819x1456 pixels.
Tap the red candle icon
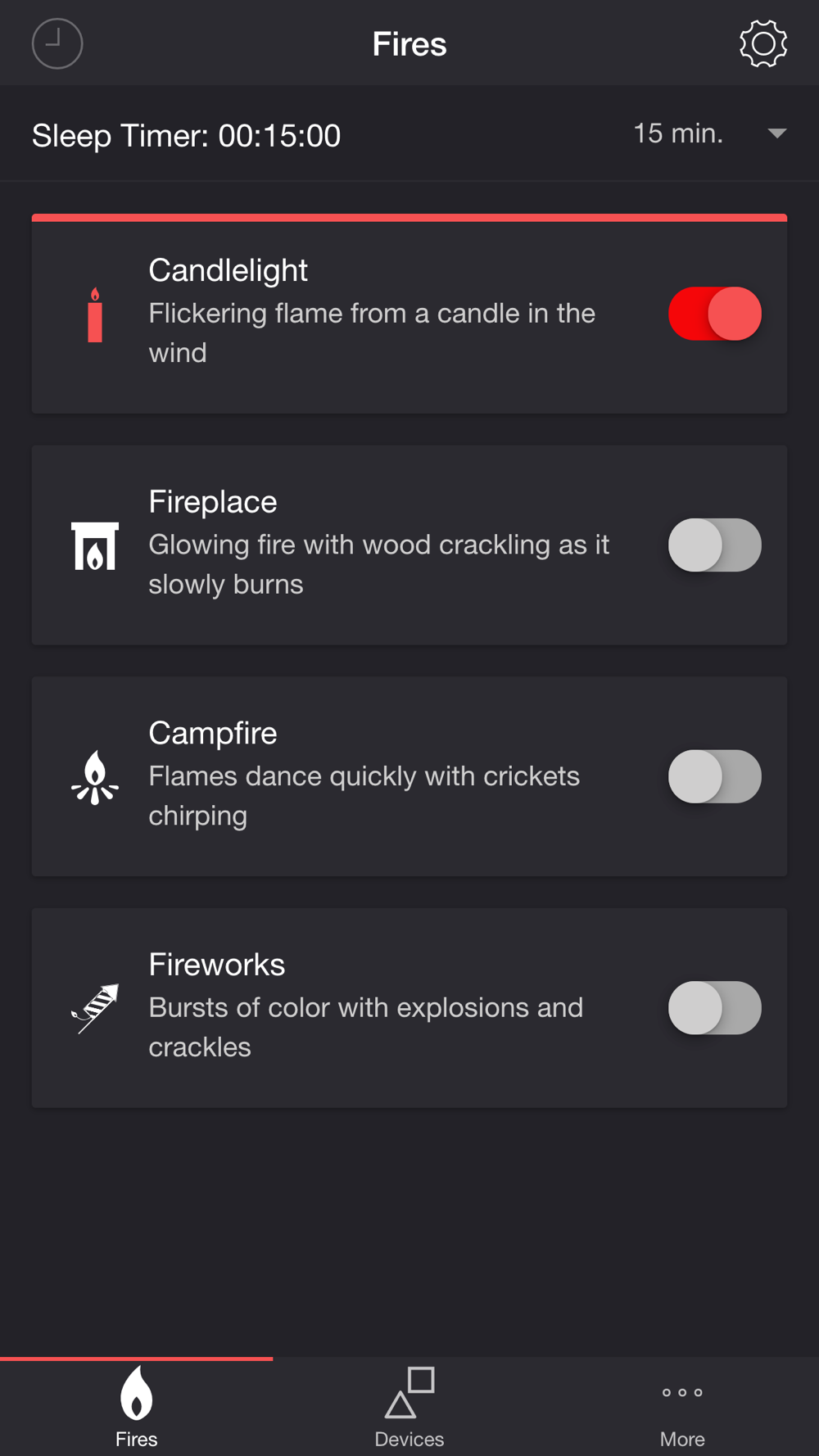click(95, 314)
